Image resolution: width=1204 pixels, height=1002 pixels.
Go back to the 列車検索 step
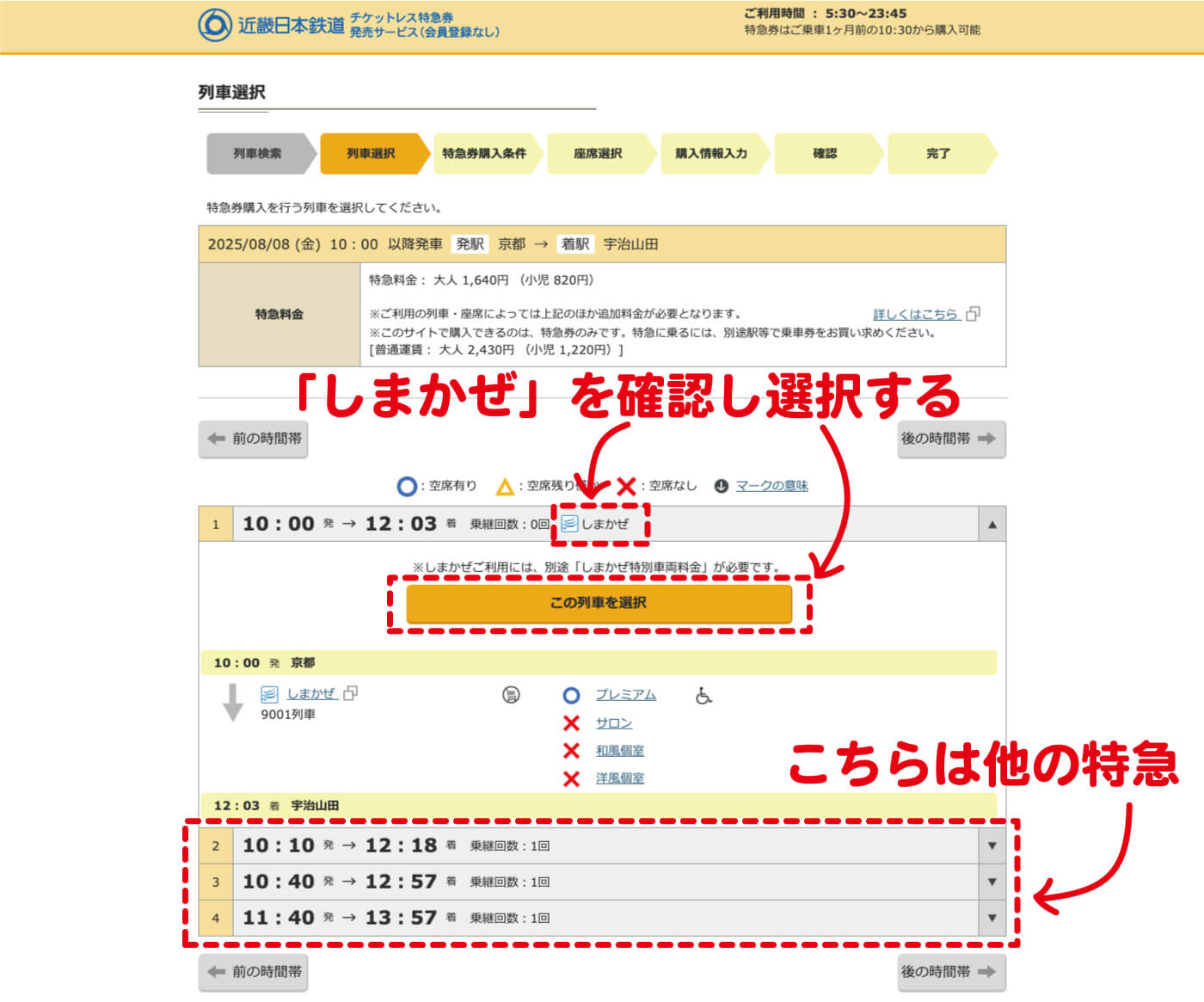[x=258, y=153]
